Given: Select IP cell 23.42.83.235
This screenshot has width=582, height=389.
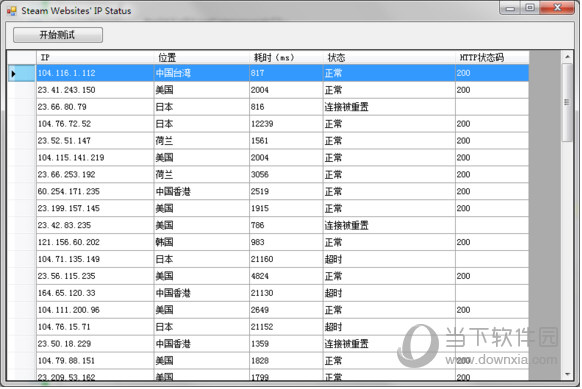Looking at the screenshot, I should 95,226.
